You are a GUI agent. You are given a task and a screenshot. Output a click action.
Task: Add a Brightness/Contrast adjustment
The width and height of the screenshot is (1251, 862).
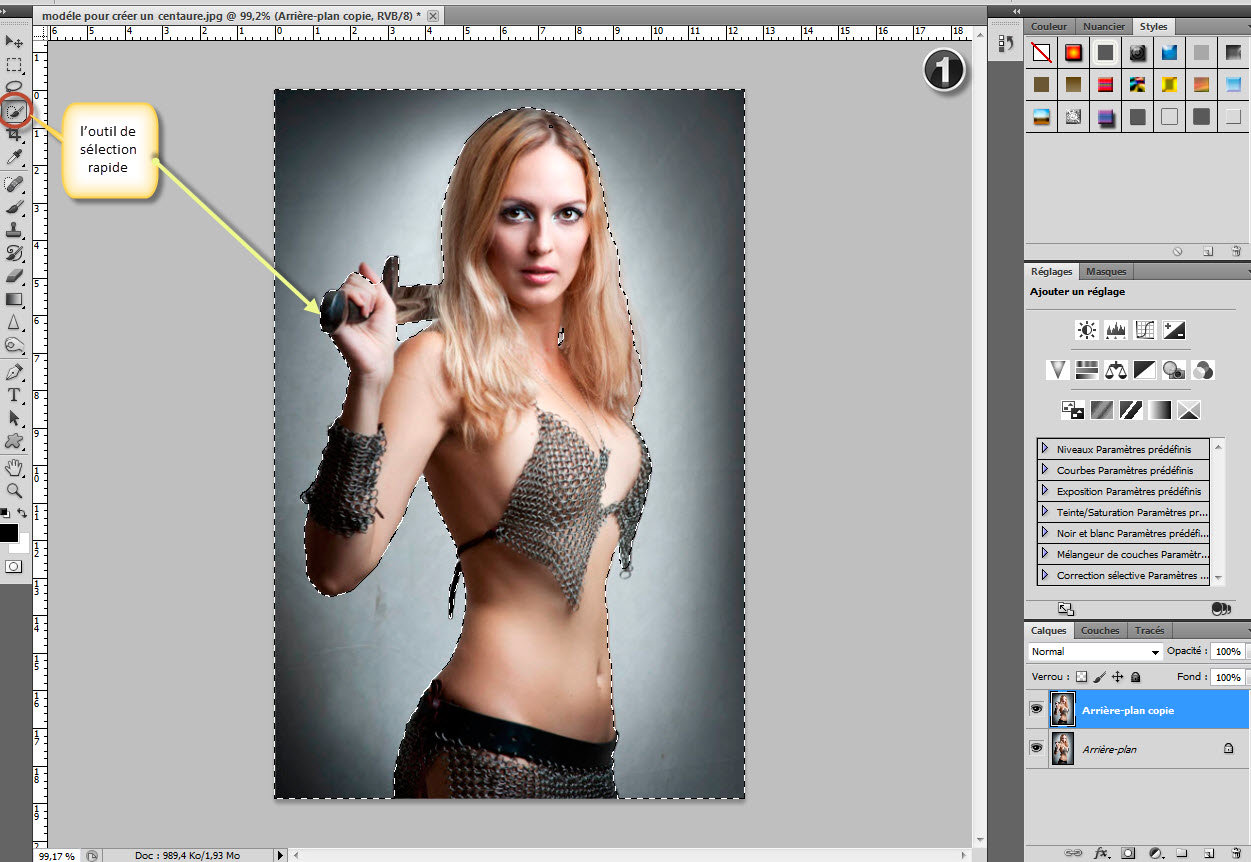[1087, 330]
